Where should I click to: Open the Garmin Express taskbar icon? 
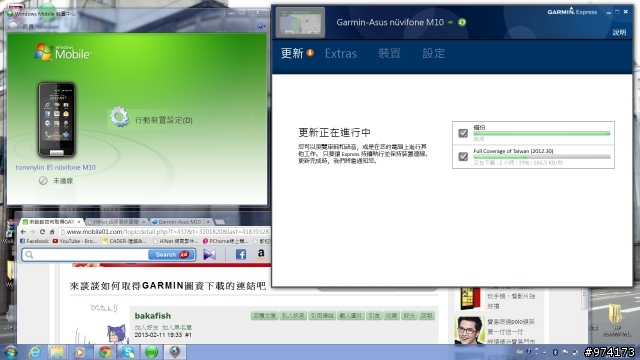click(x=175, y=352)
